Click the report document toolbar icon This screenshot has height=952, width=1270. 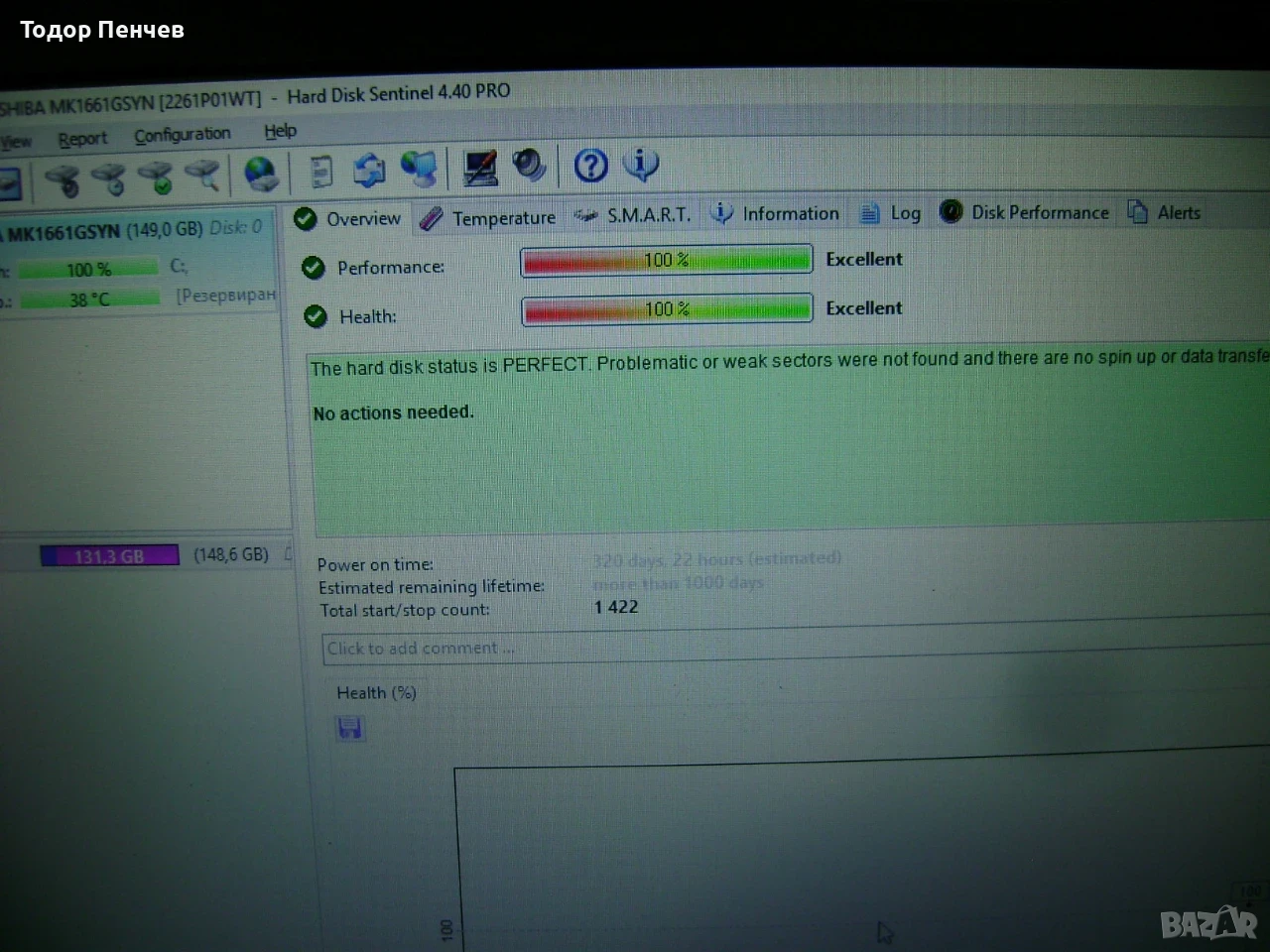click(321, 172)
